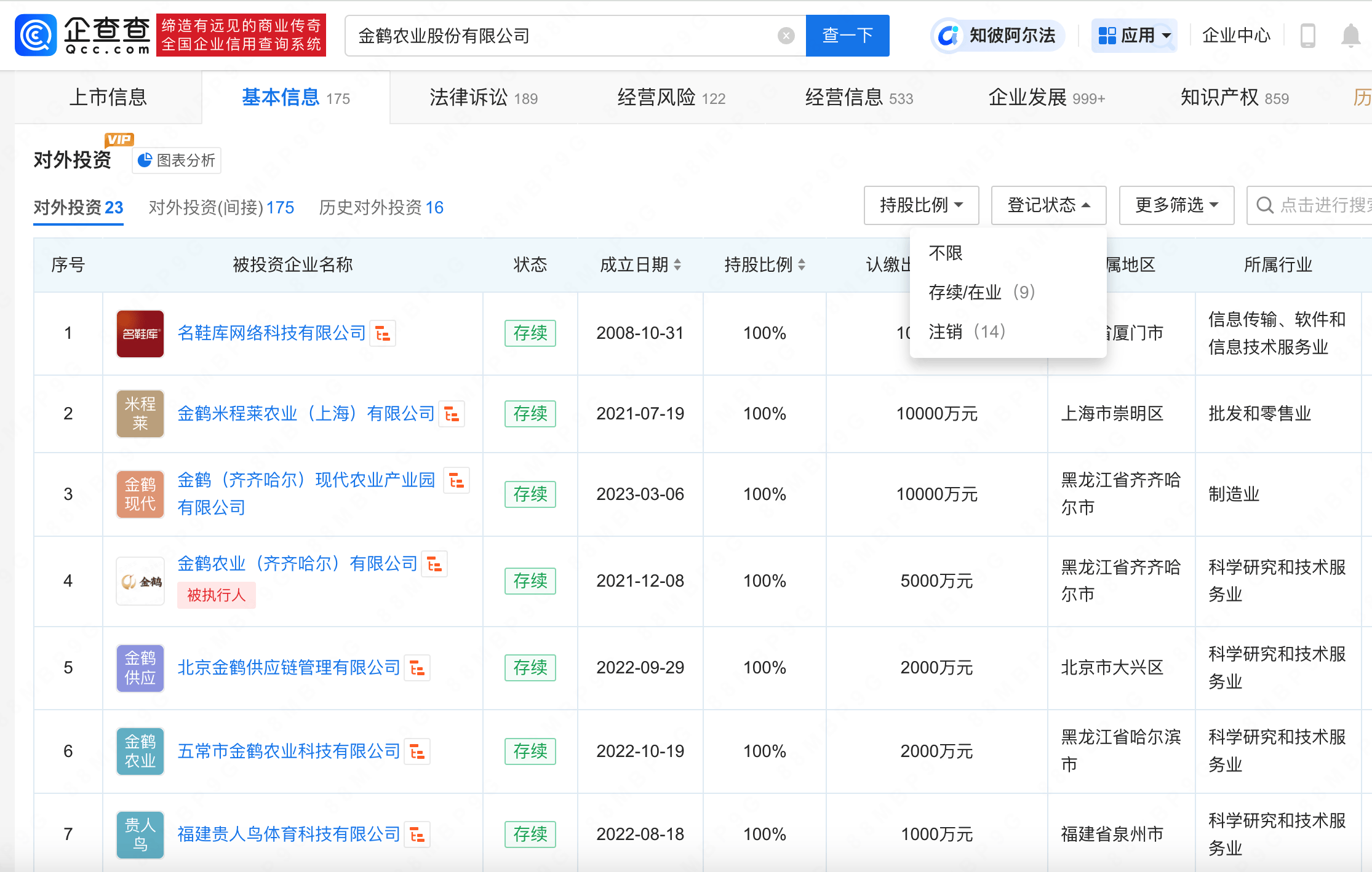This screenshot has height=872, width=1372.
Task: Open 金鹤农业（齐齐哈尔）有限公司 link
Action: click(297, 564)
